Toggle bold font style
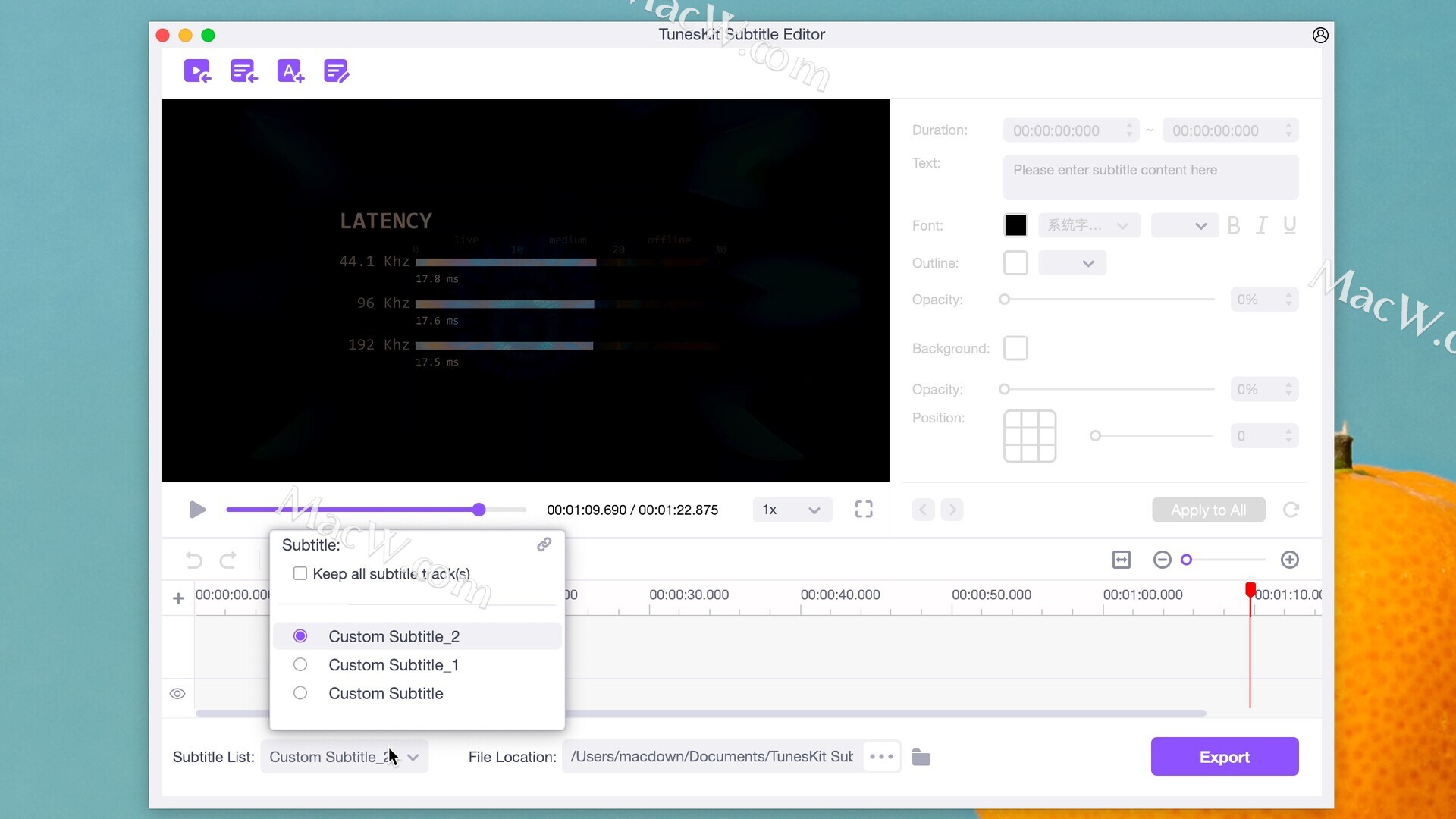The height and width of the screenshot is (819, 1456). pos(1234,225)
